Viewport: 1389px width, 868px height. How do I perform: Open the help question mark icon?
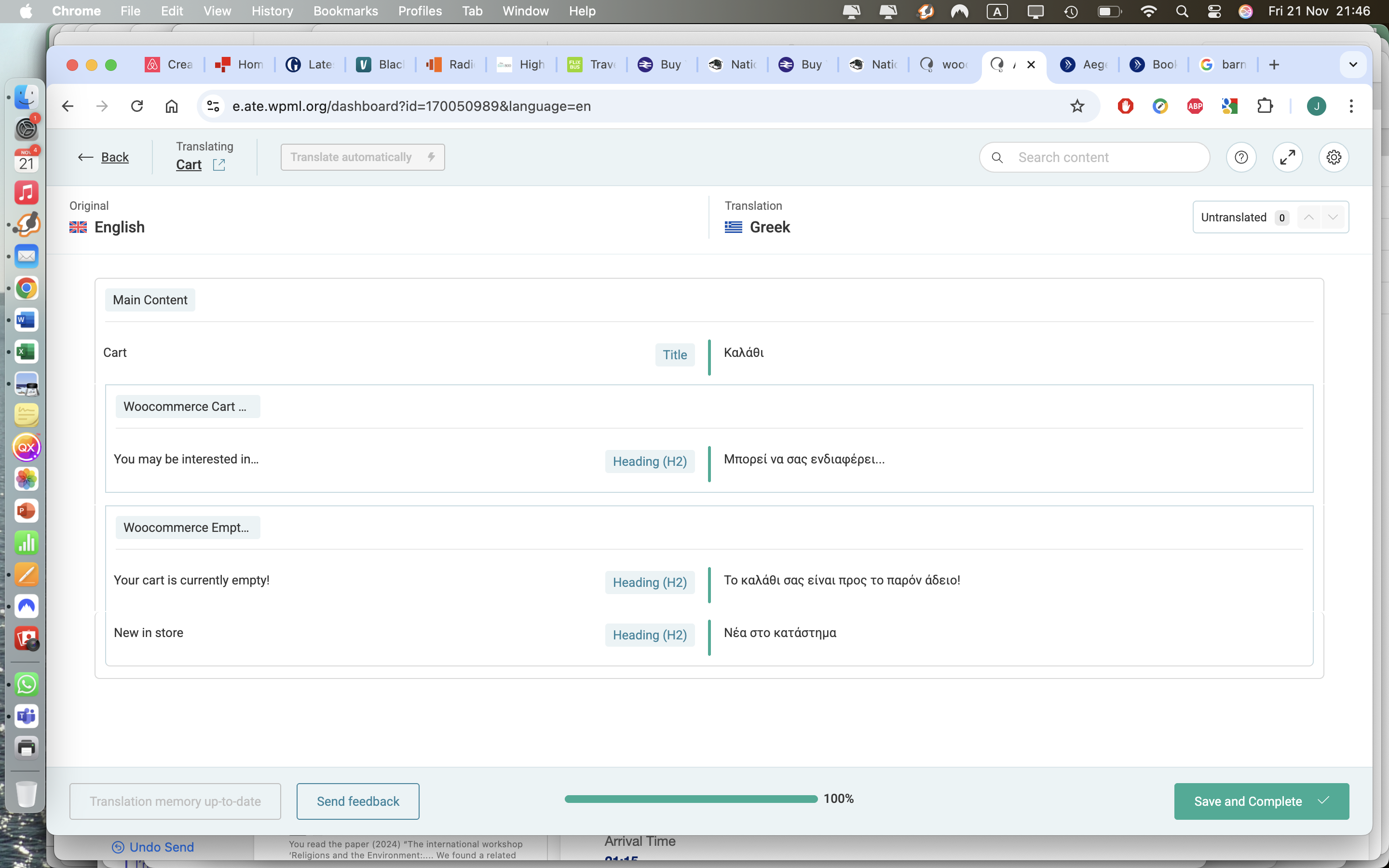click(1241, 157)
